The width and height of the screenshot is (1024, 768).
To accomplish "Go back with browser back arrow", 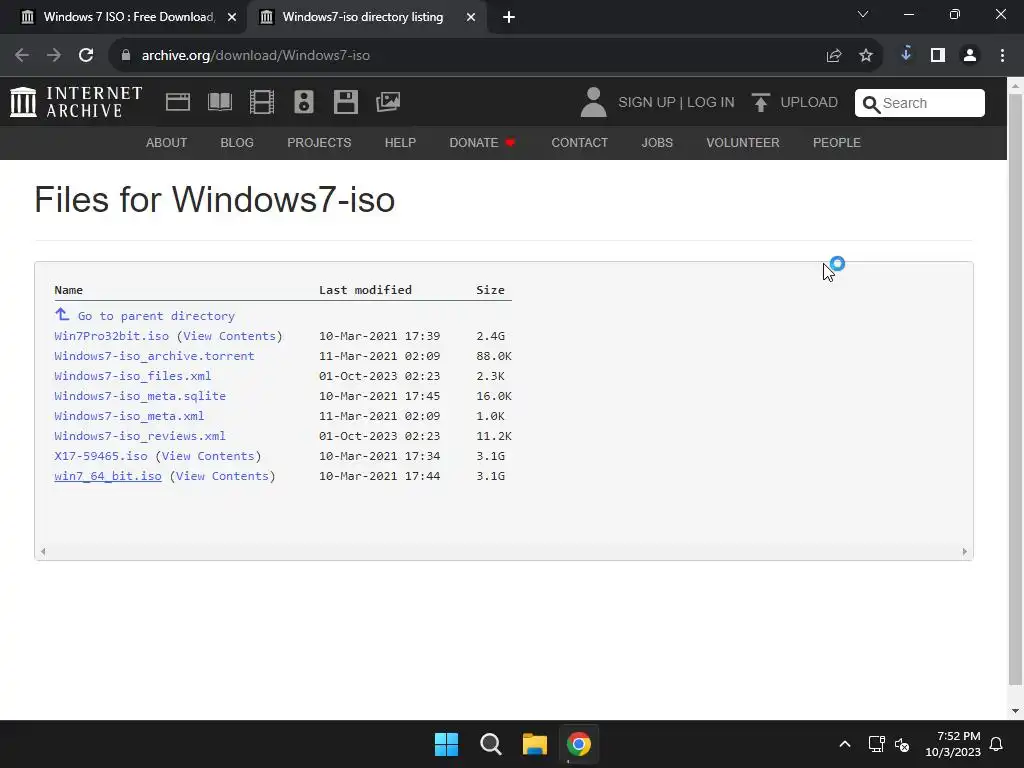I will 22,55.
